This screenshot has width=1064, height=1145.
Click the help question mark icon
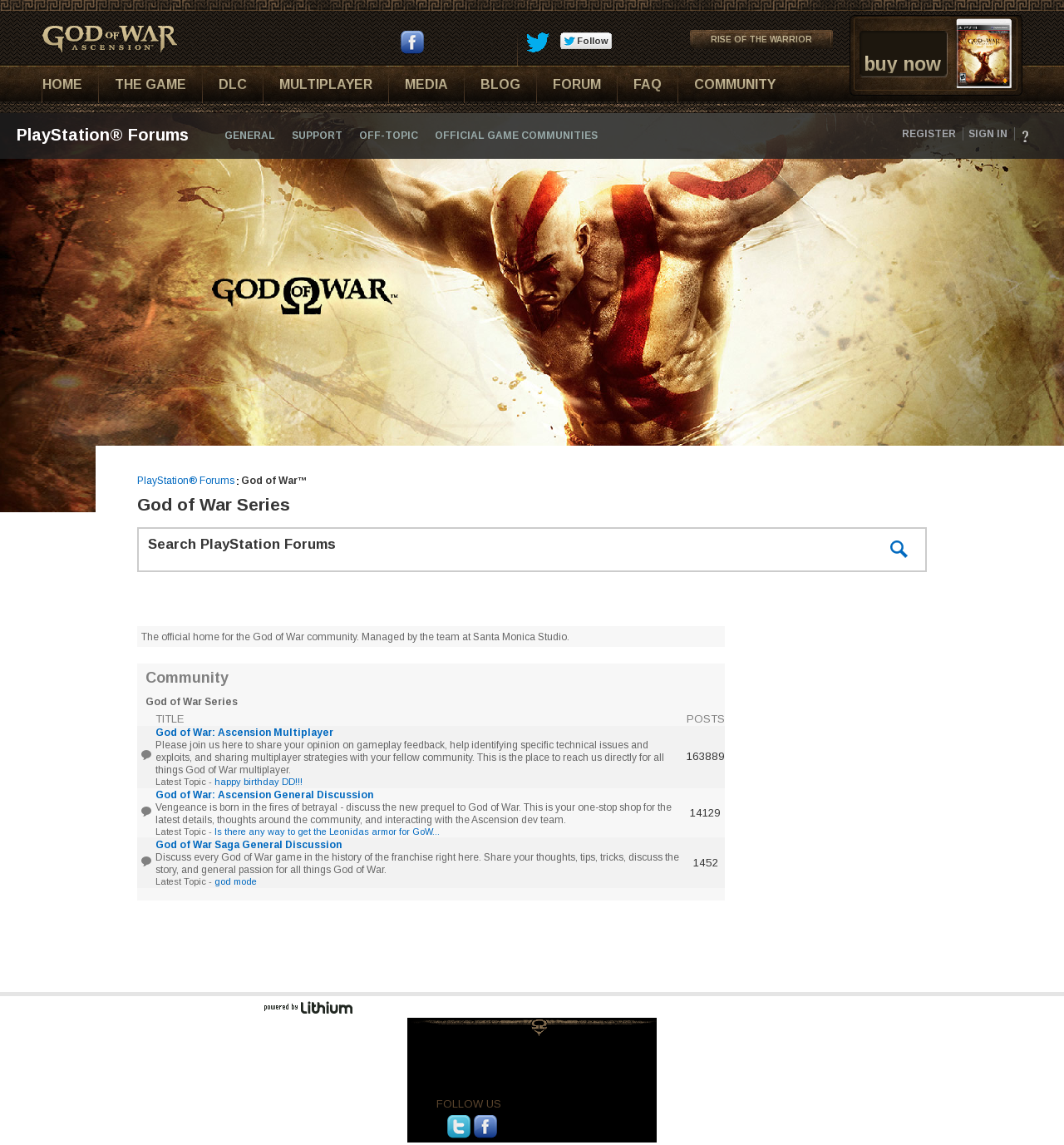point(1025,136)
